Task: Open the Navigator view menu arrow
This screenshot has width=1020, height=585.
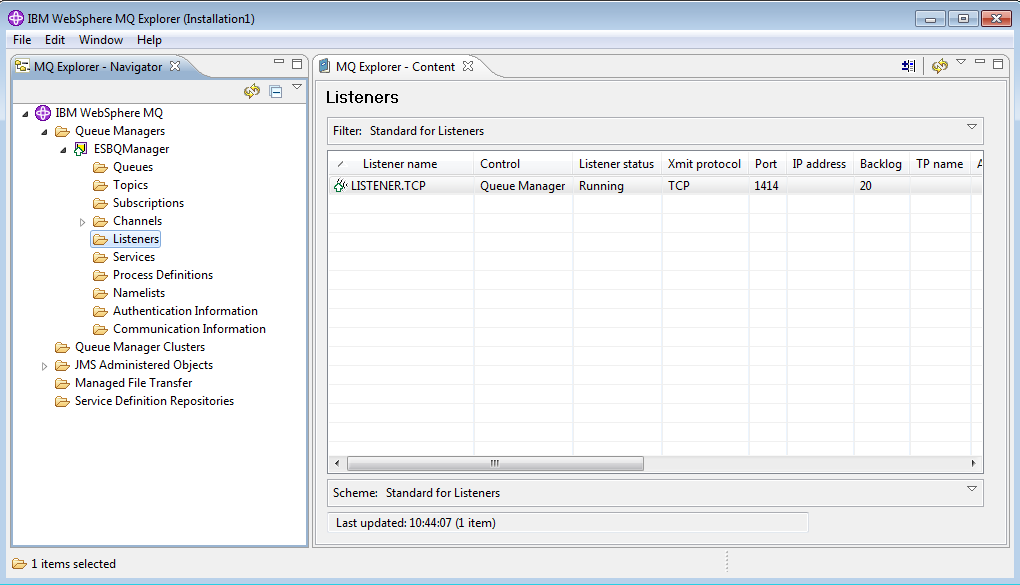Action: pyautogui.click(x=297, y=87)
